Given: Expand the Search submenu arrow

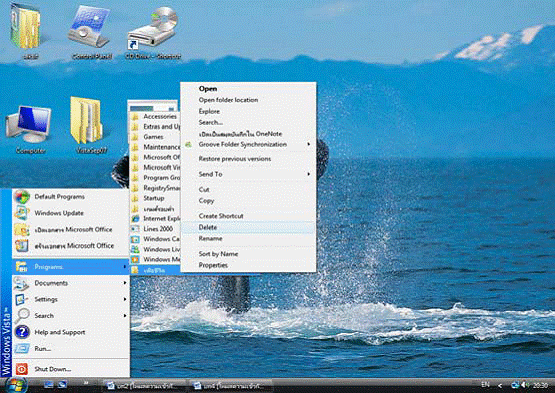Looking at the screenshot, I should (125, 315).
